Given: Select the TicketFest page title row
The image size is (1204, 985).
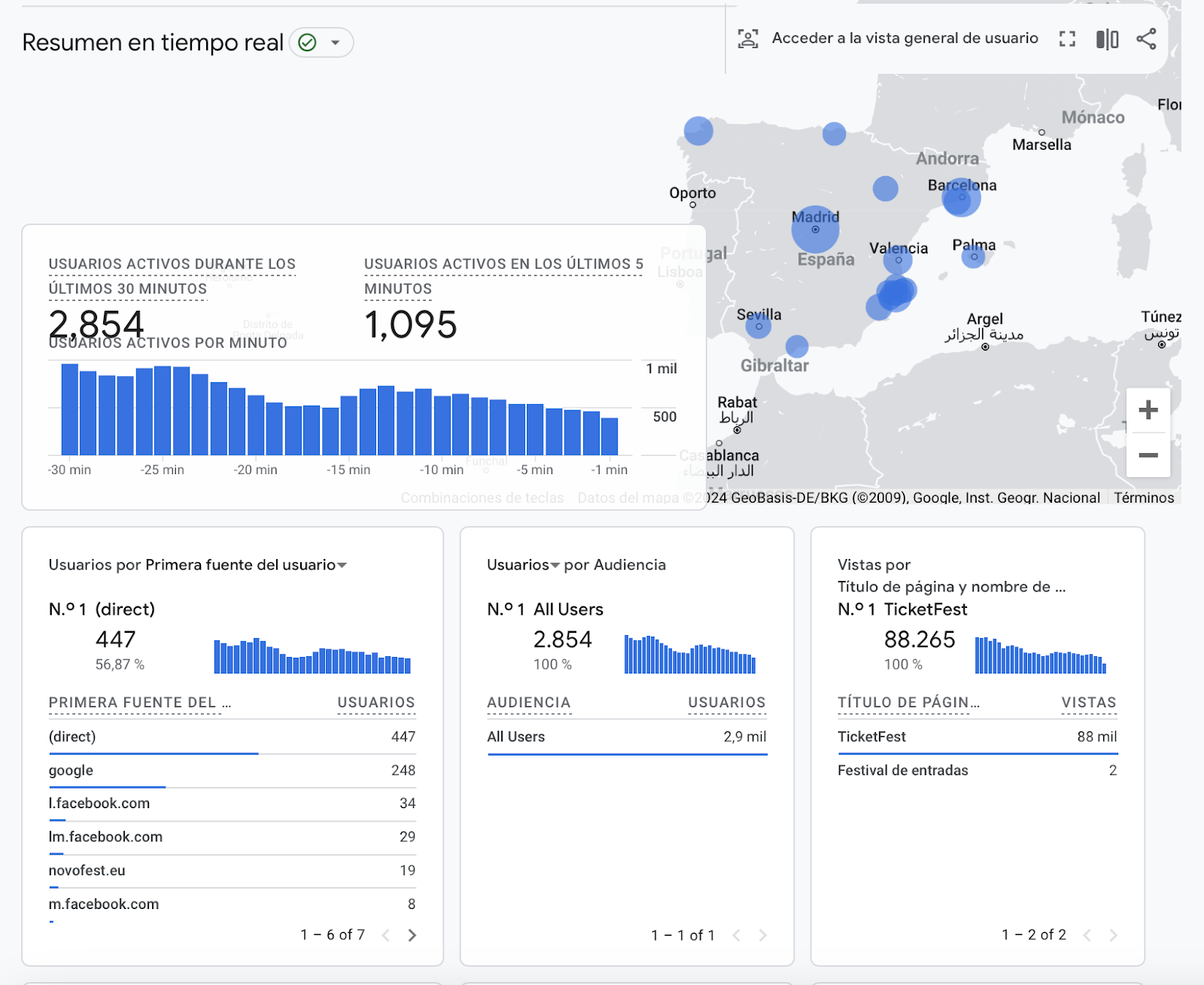Looking at the screenshot, I should (x=977, y=737).
